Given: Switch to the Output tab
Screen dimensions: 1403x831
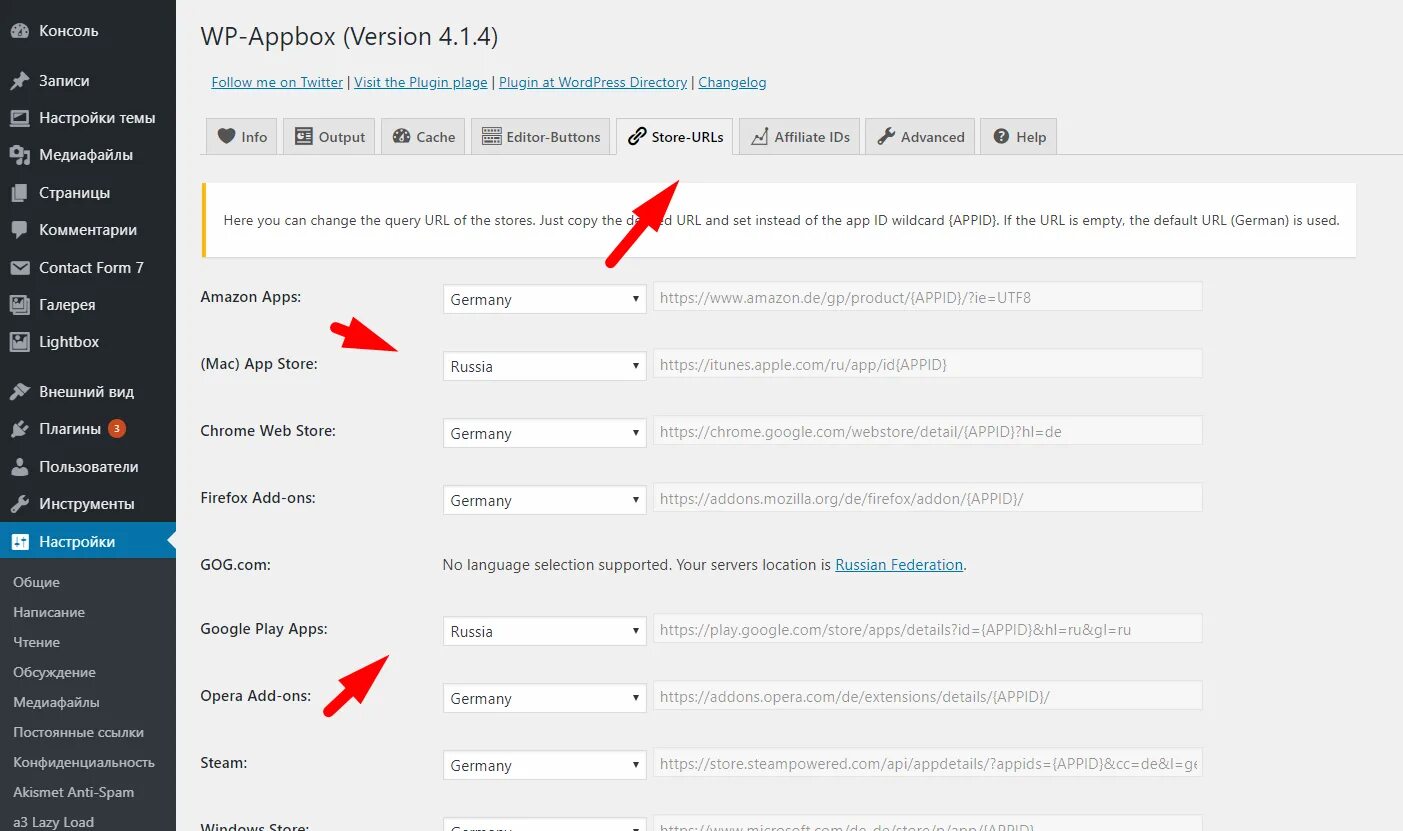Looking at the screenshot, I should point(329,137).
